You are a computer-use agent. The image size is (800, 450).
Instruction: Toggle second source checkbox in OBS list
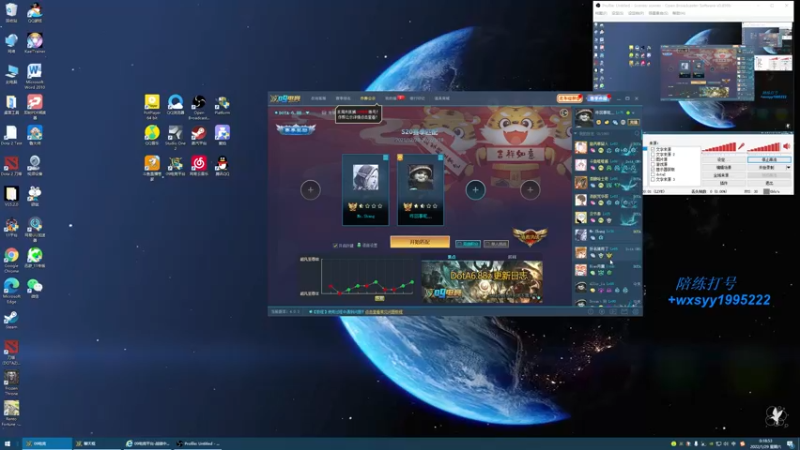pos(653,154)
